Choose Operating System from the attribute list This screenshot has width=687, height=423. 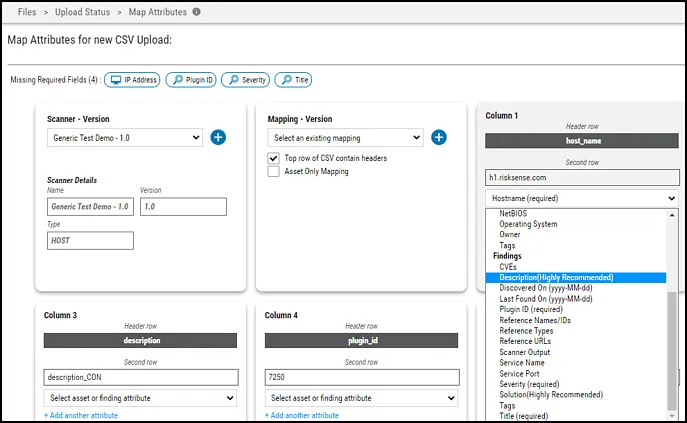[x=528, y=224]
